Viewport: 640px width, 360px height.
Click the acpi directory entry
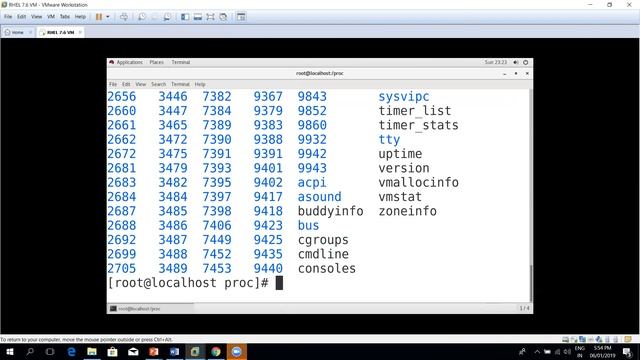coord(312,182)
